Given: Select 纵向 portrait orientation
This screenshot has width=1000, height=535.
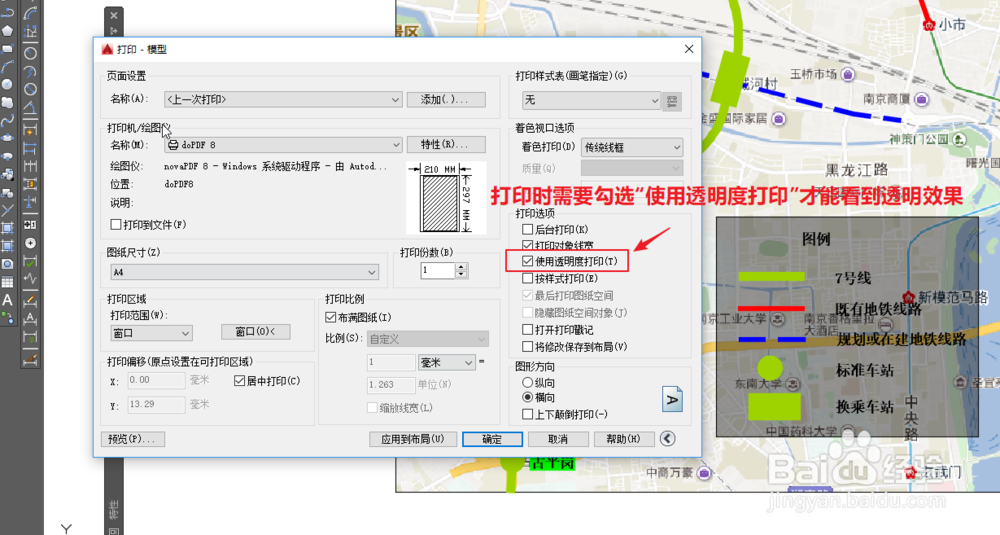Looking at the screenshot, I should click(527, 383).
